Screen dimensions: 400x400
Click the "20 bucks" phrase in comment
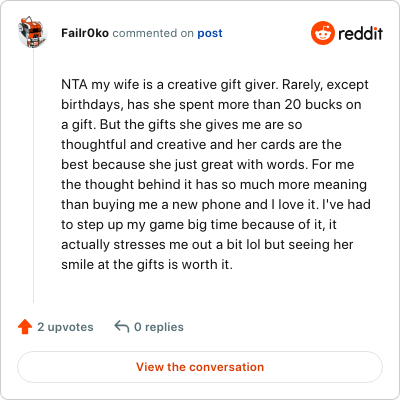[314, 105]
